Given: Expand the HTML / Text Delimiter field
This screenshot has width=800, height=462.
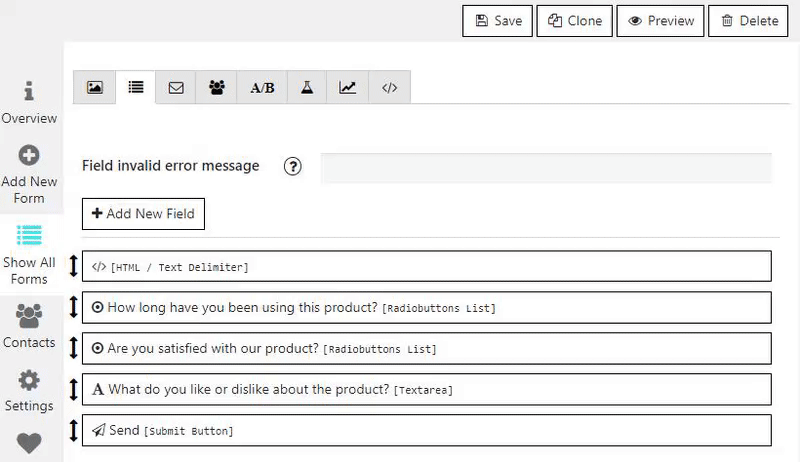Looking at the screenshot, I should (x=427, y=266).
